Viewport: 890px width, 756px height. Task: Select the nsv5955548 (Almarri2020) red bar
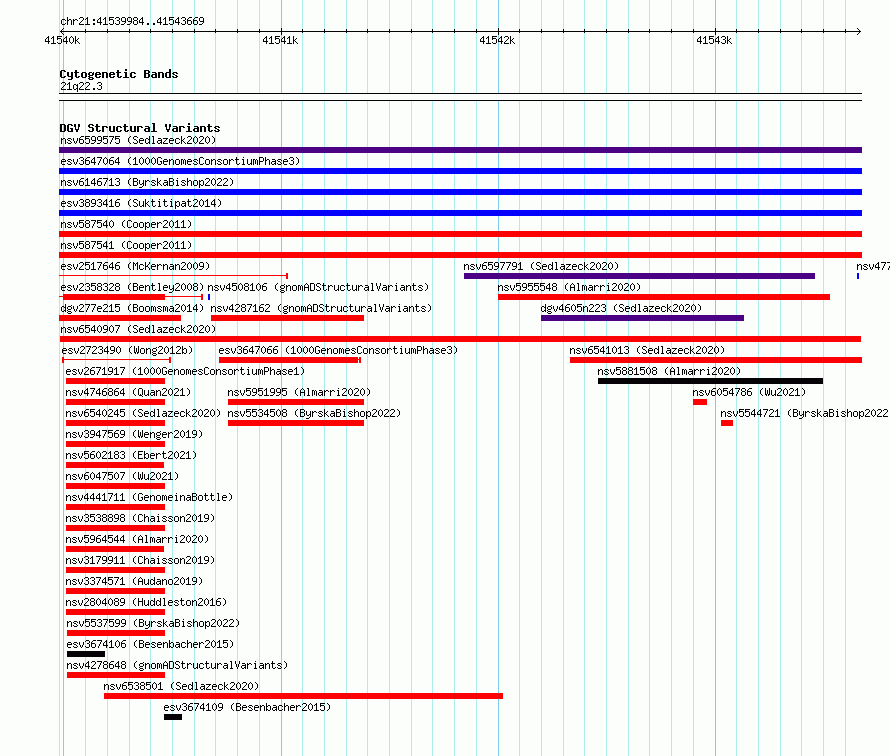click(664, 297)
